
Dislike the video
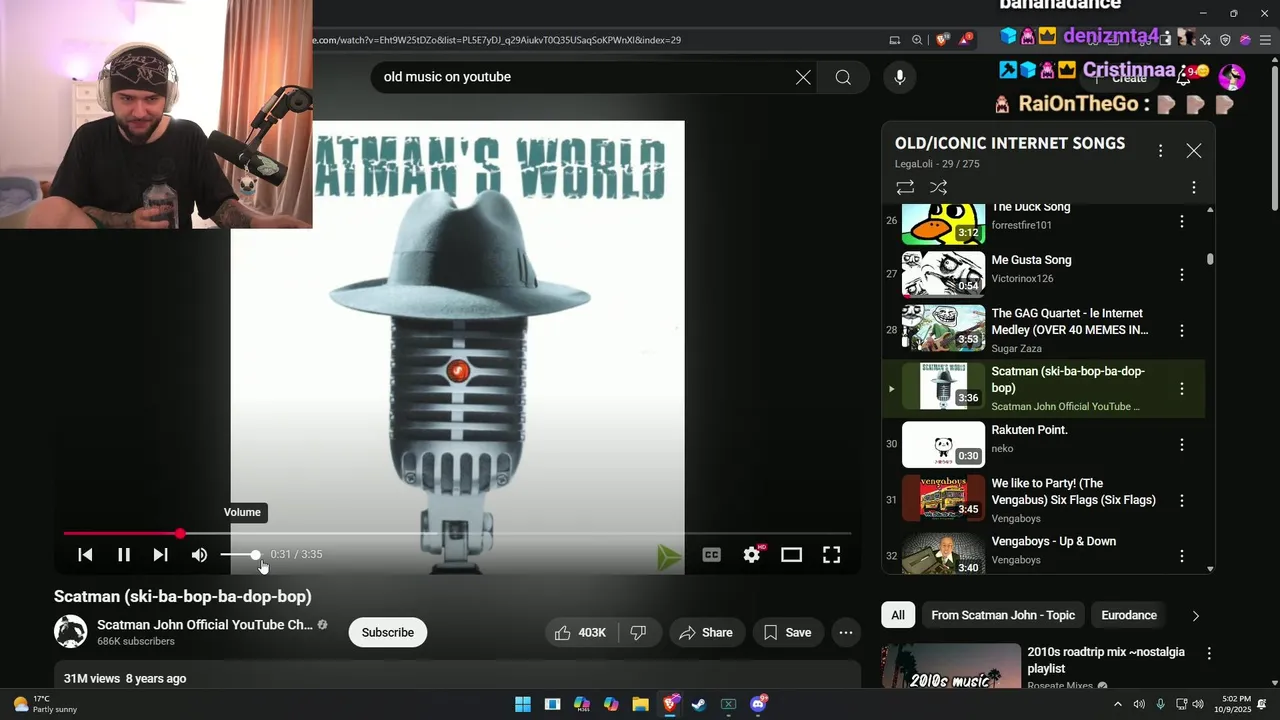coord(638,632)
